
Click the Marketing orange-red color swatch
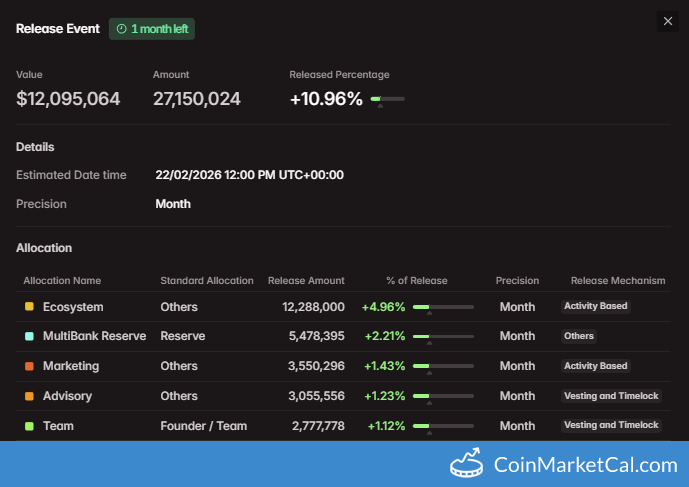[29, 366]
